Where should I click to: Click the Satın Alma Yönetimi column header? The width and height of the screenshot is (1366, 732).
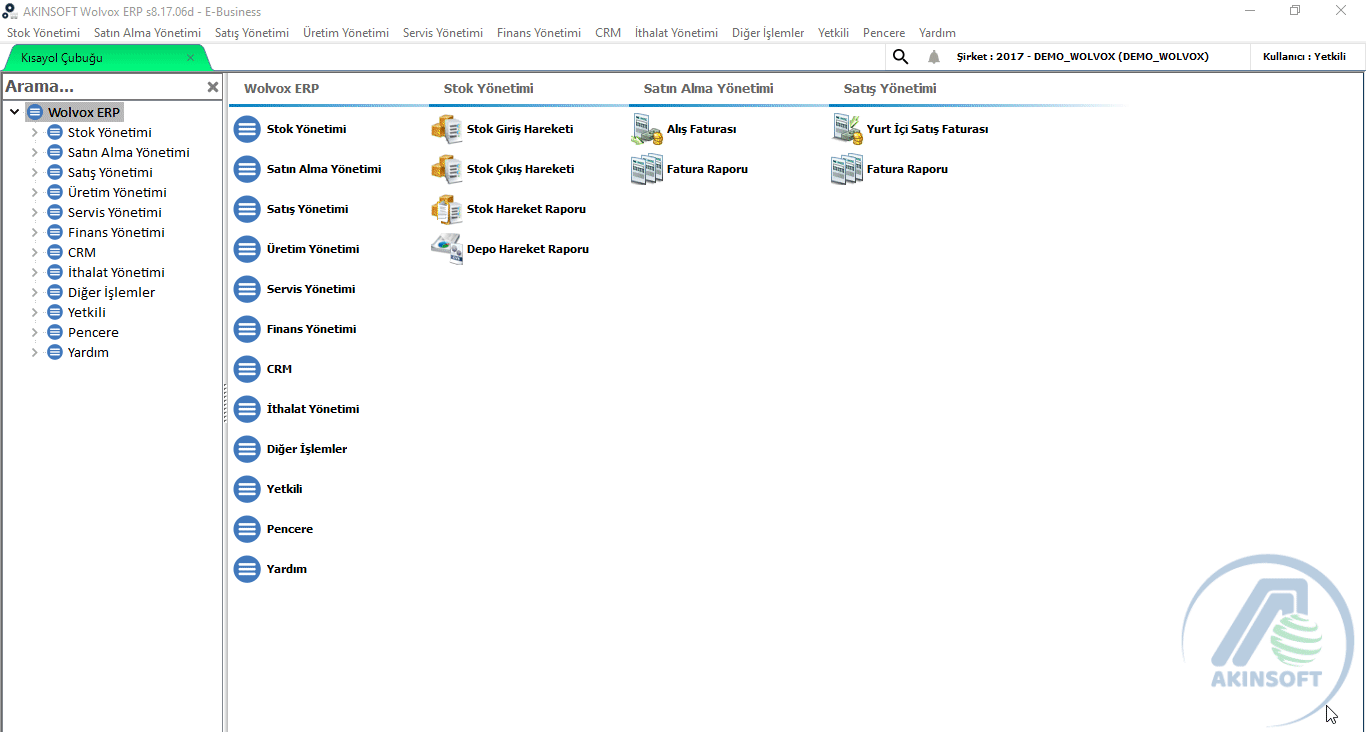click(x=708, y=89)
